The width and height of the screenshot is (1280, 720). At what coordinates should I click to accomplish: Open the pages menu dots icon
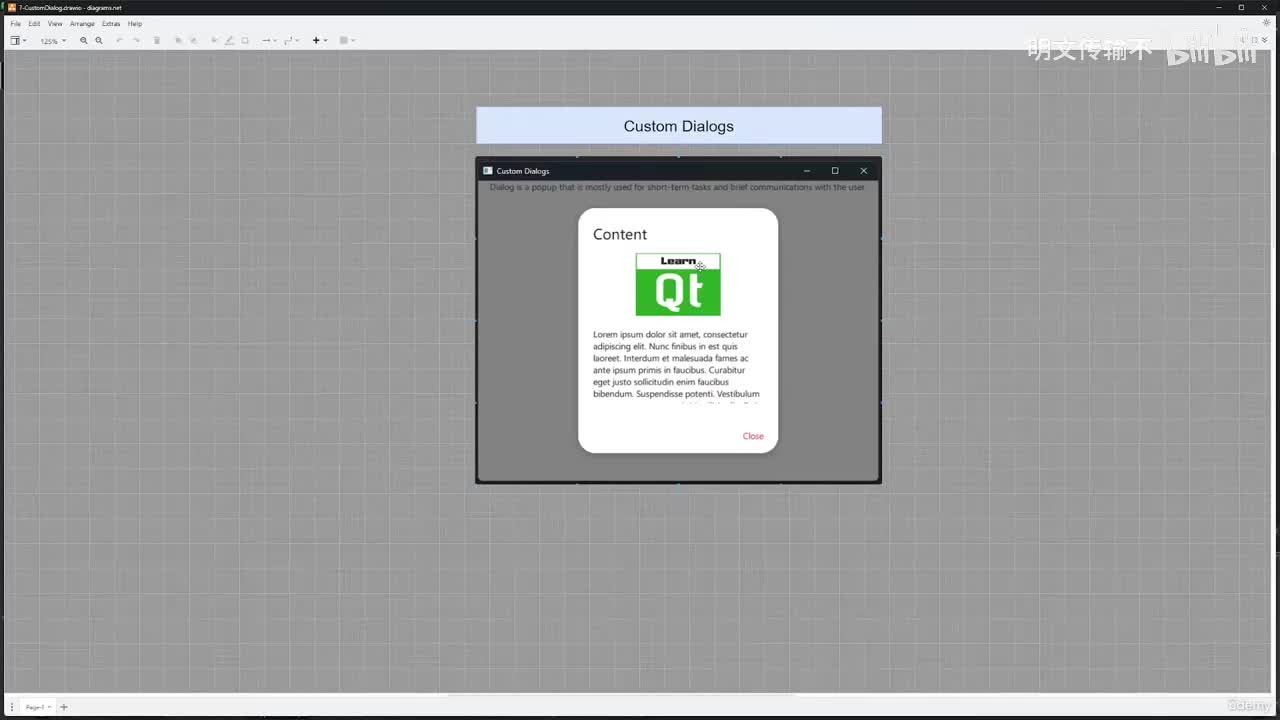[x=11, y=707]
